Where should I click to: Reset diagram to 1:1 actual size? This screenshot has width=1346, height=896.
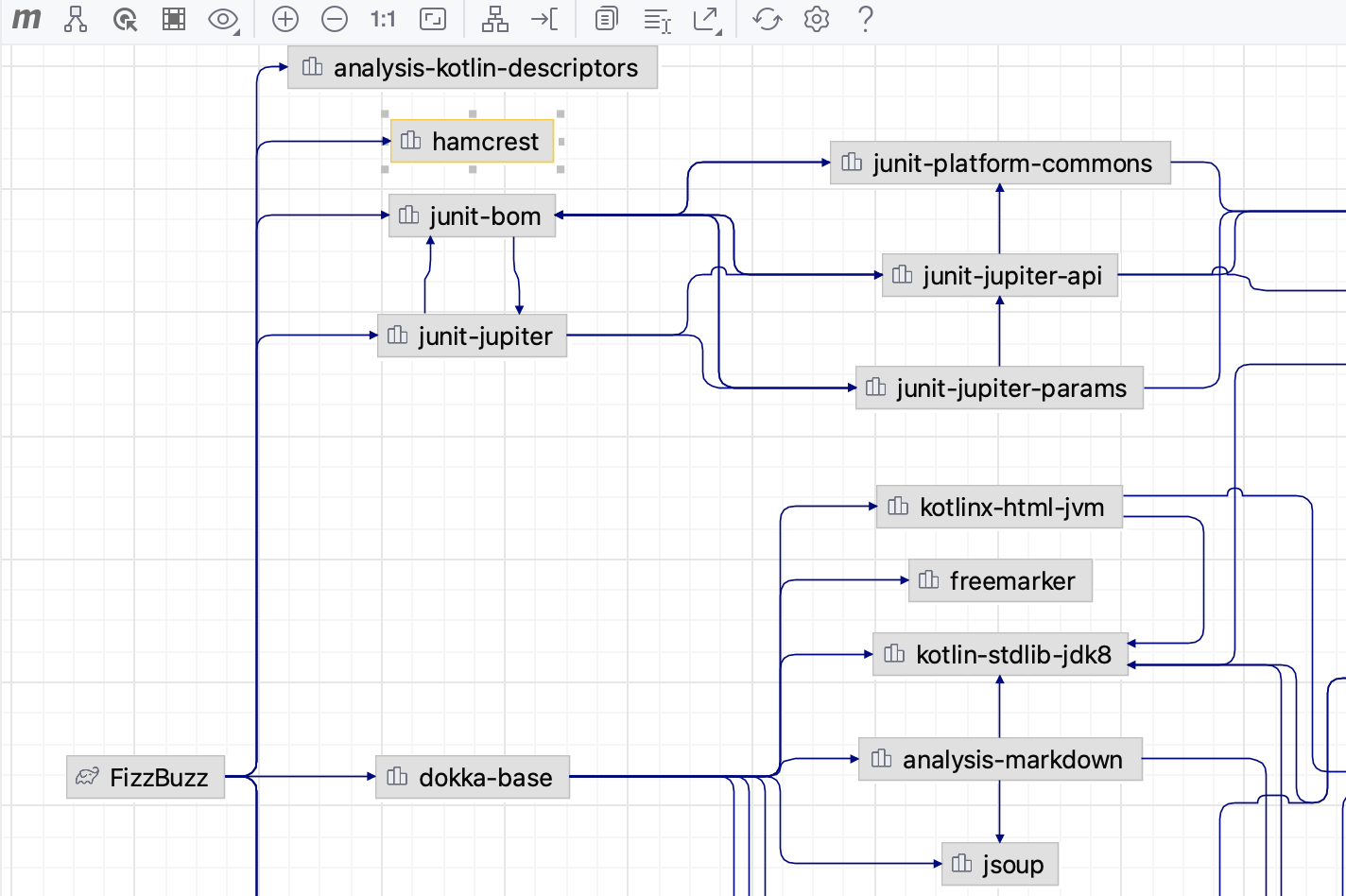coord(383,19)
